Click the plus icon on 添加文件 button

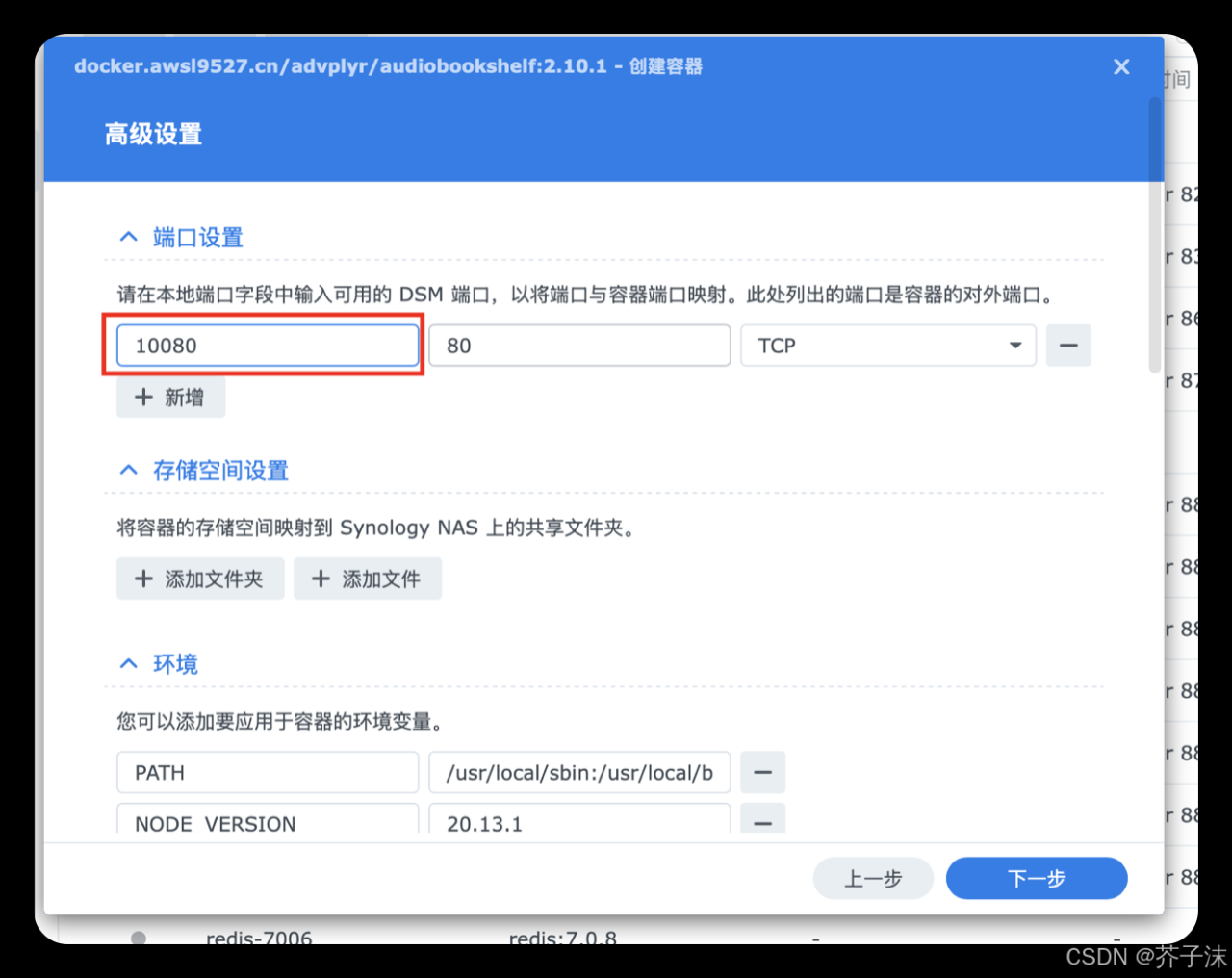321,579
